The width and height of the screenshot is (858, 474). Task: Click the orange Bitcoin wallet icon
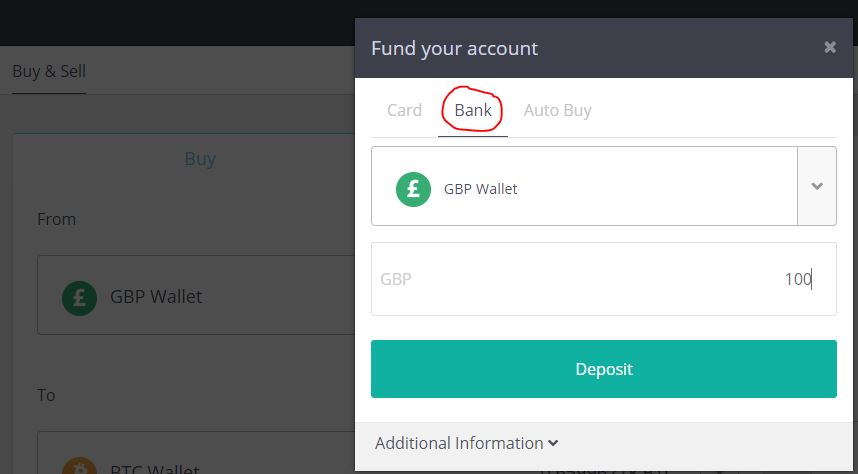point(79,466)
